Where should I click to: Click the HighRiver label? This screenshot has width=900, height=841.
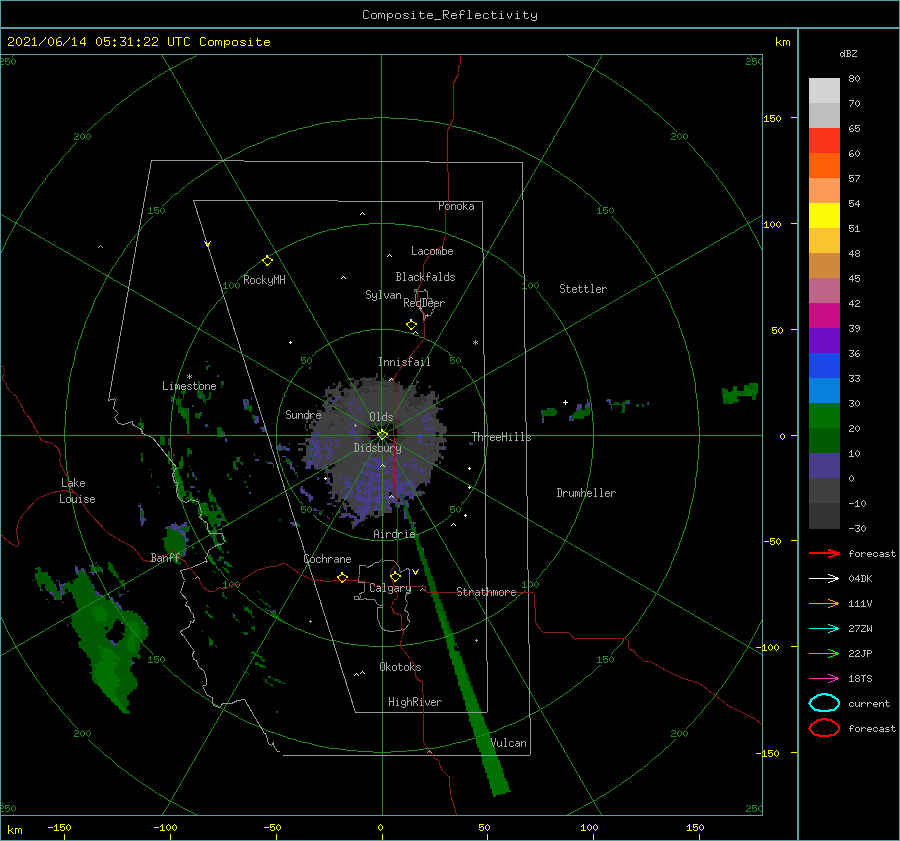point(415,702)
